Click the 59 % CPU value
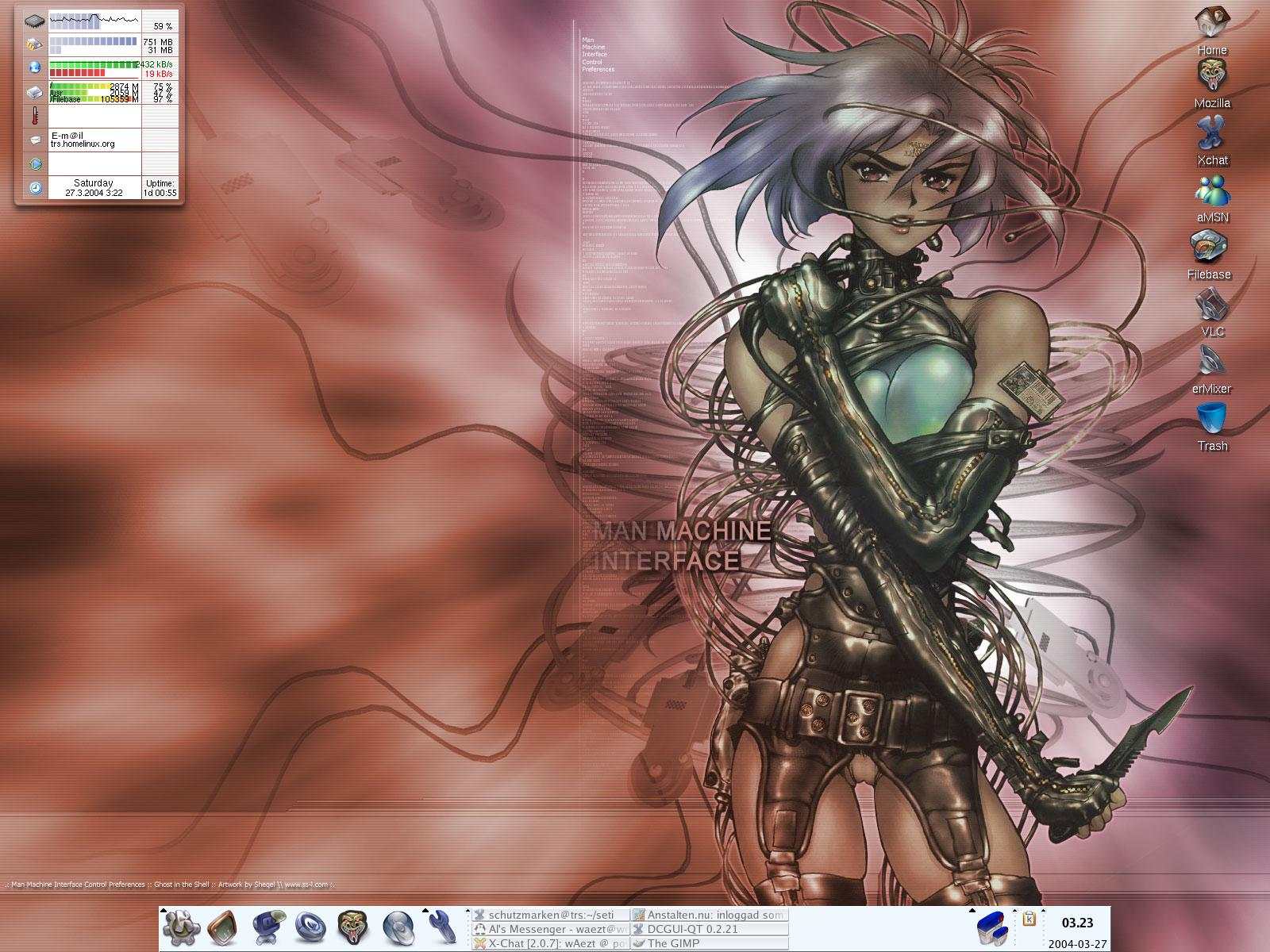Screen dimensions: 1270x952 tap(163, 26)
